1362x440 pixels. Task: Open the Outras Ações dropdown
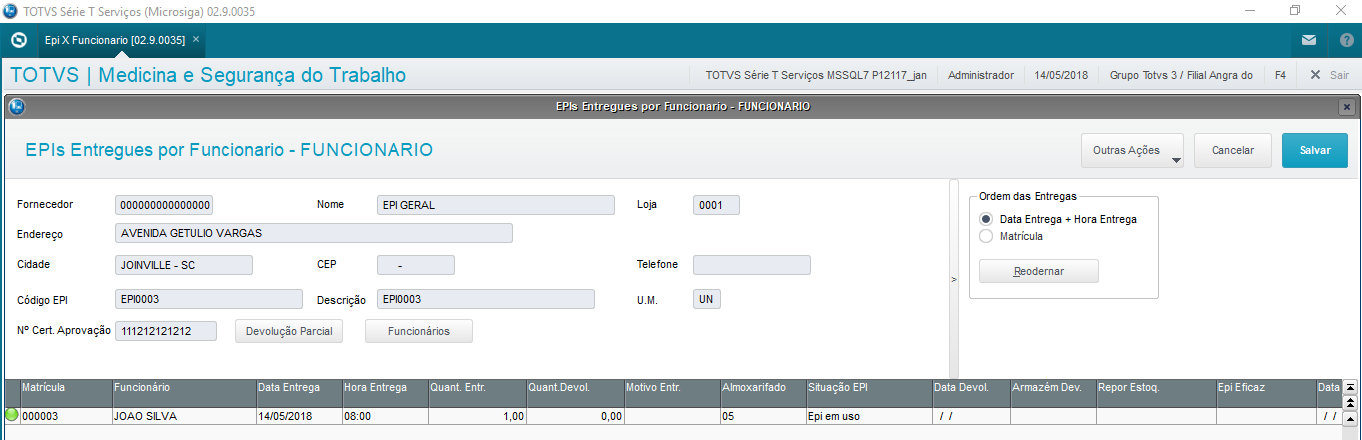point(1132,150)
